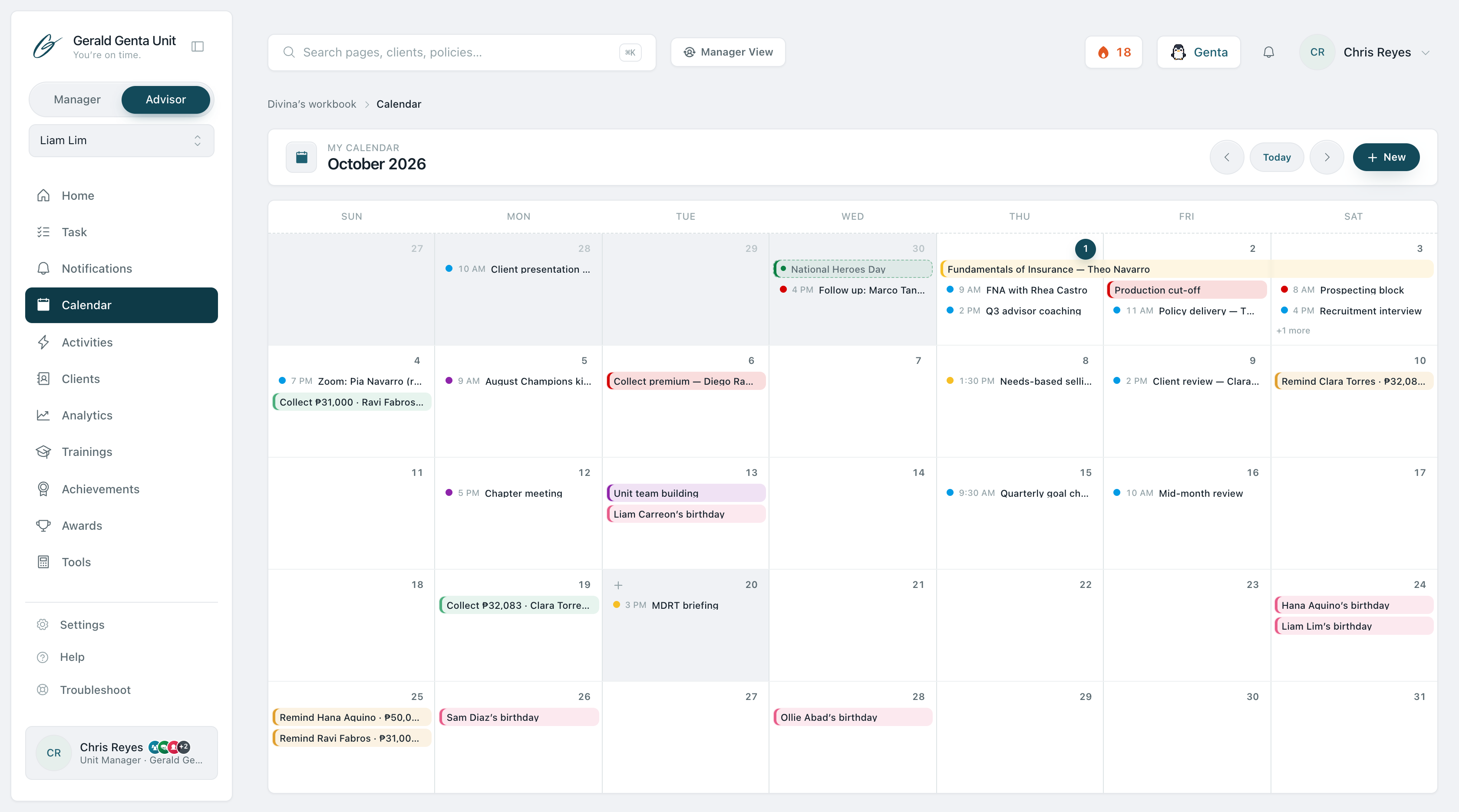This screenshot has height=812, width=1459.
Task: Click the badge cluster beside Chris Reyes
Action: [x=169, y=747]
